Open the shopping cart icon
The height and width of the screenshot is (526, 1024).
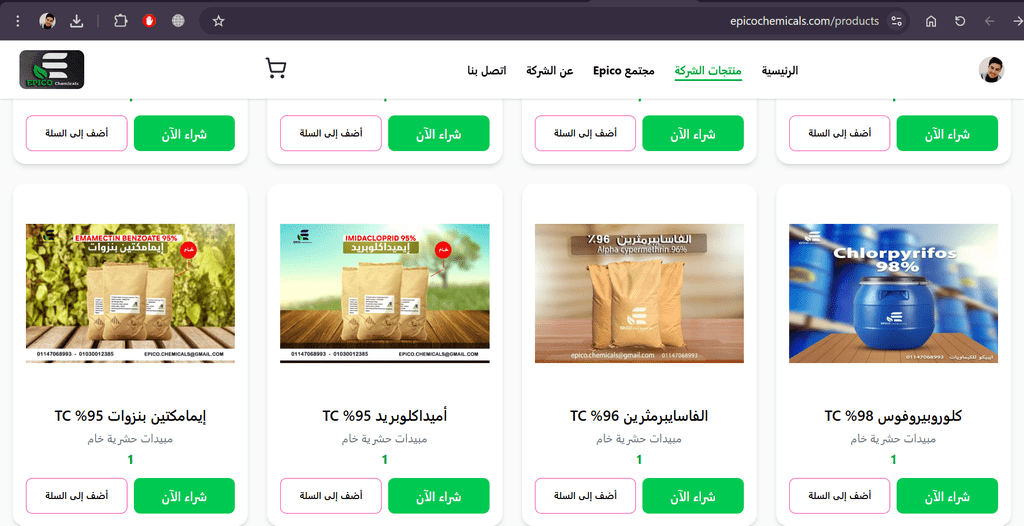coord(276,69)
